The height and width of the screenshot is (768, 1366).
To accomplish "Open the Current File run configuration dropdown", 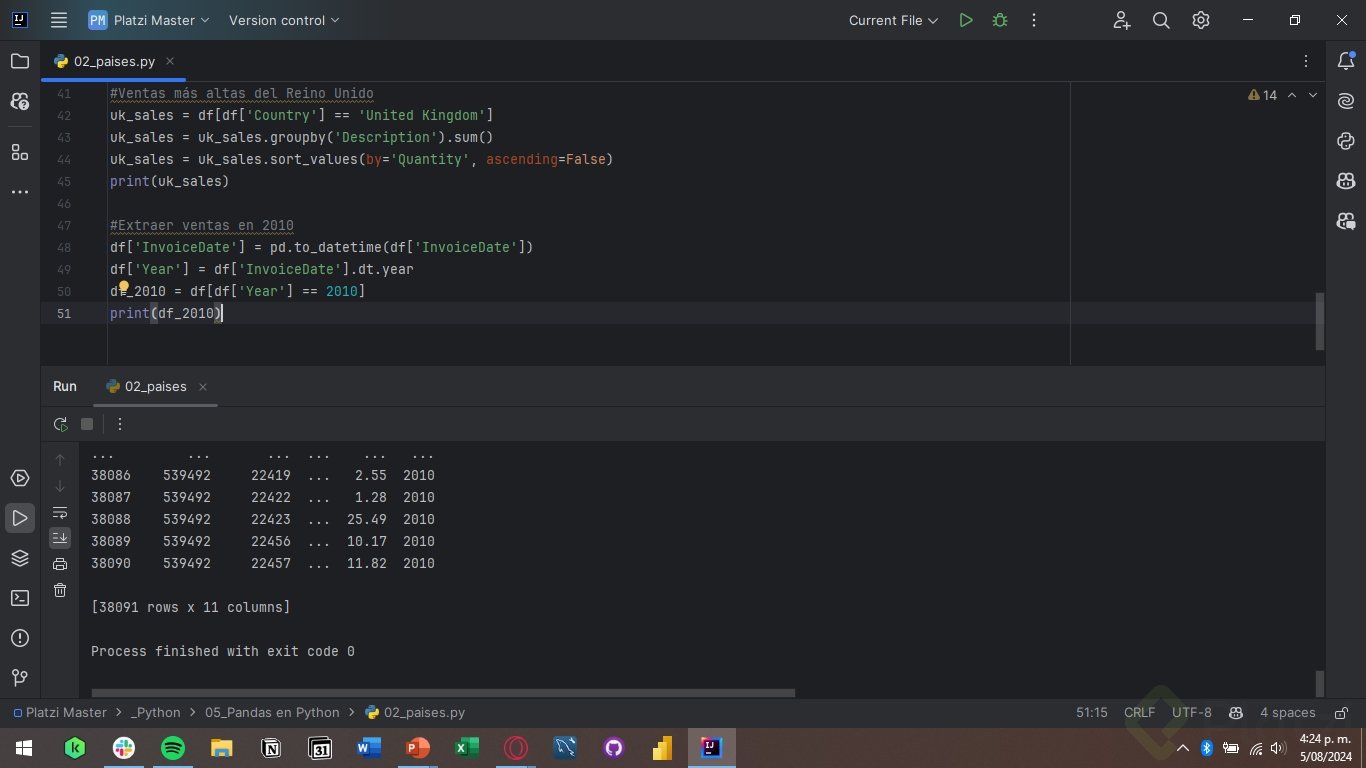I will click(x=893, y=20).
